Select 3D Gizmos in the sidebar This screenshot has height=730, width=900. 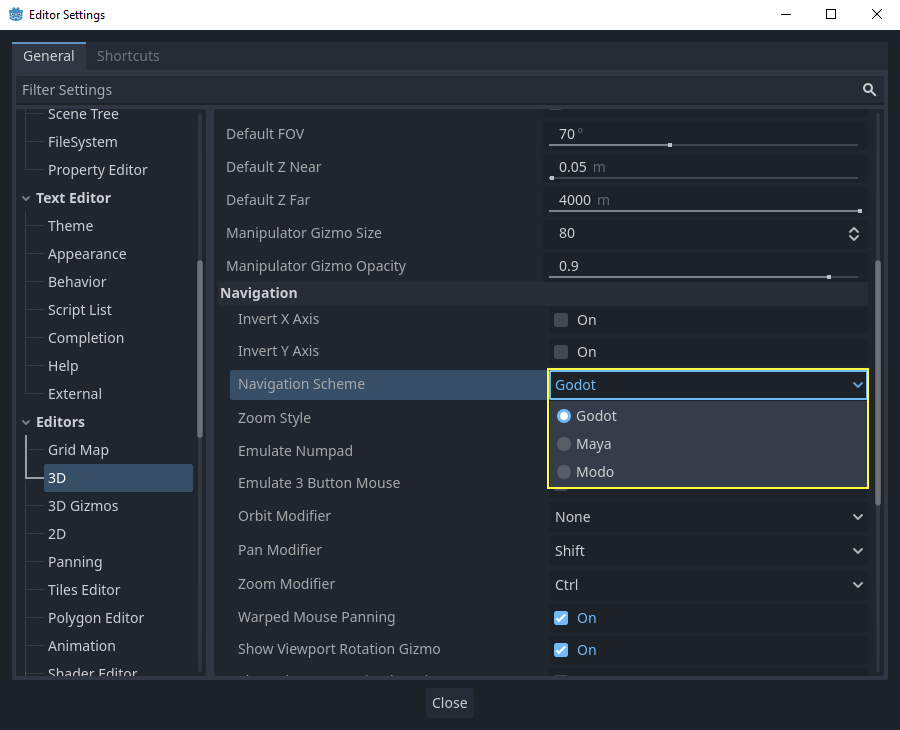(83, 506)
